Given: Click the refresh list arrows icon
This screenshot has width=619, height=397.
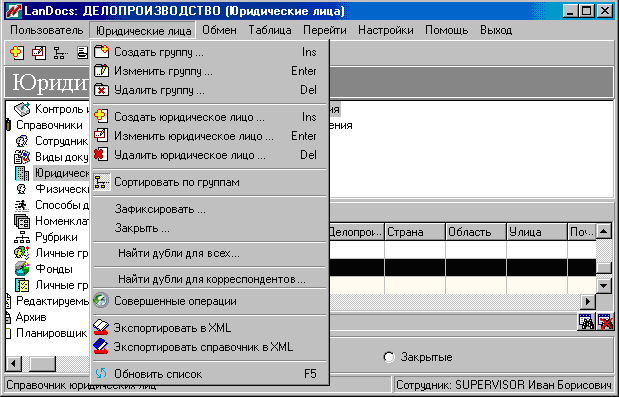Looking at the screenshot, I should [101, 373].
